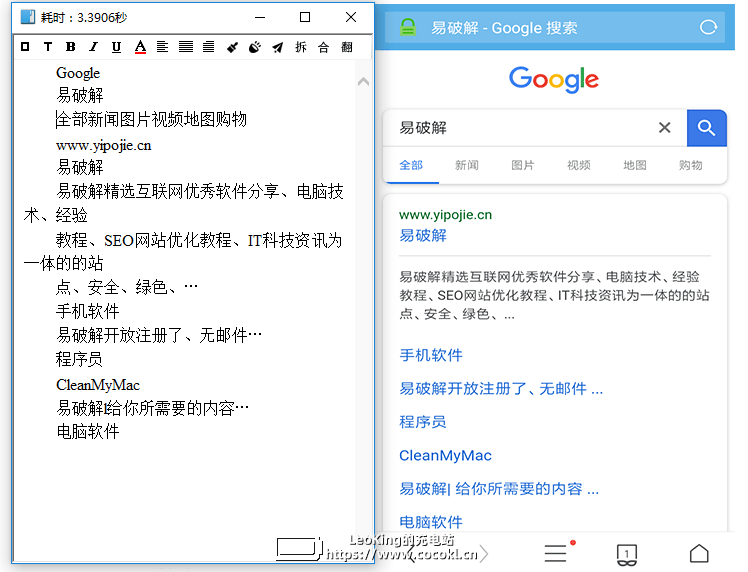Maximize the OCR result window

[305, 17]
